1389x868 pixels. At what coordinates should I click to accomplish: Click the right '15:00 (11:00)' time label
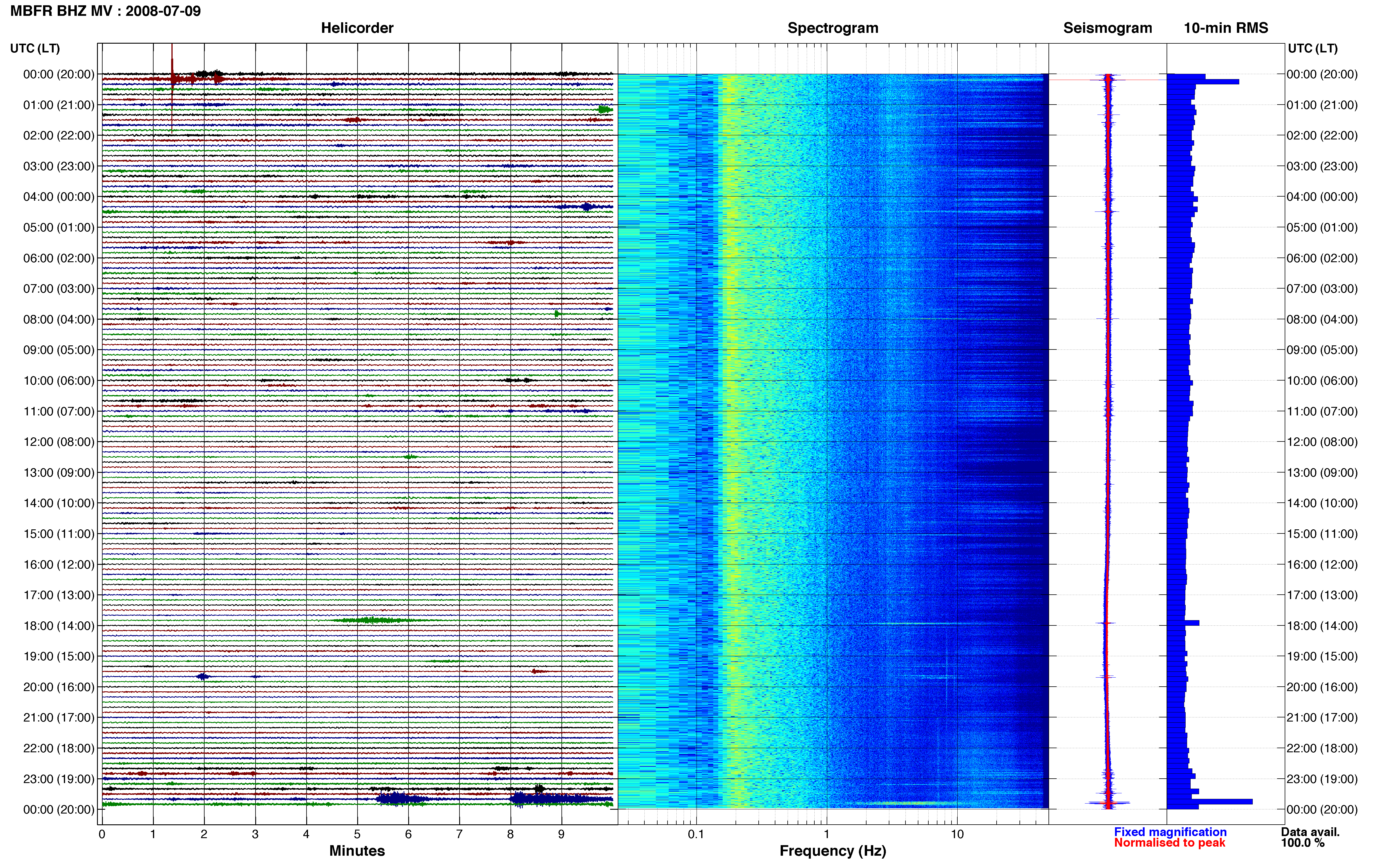click(1322, 534)
